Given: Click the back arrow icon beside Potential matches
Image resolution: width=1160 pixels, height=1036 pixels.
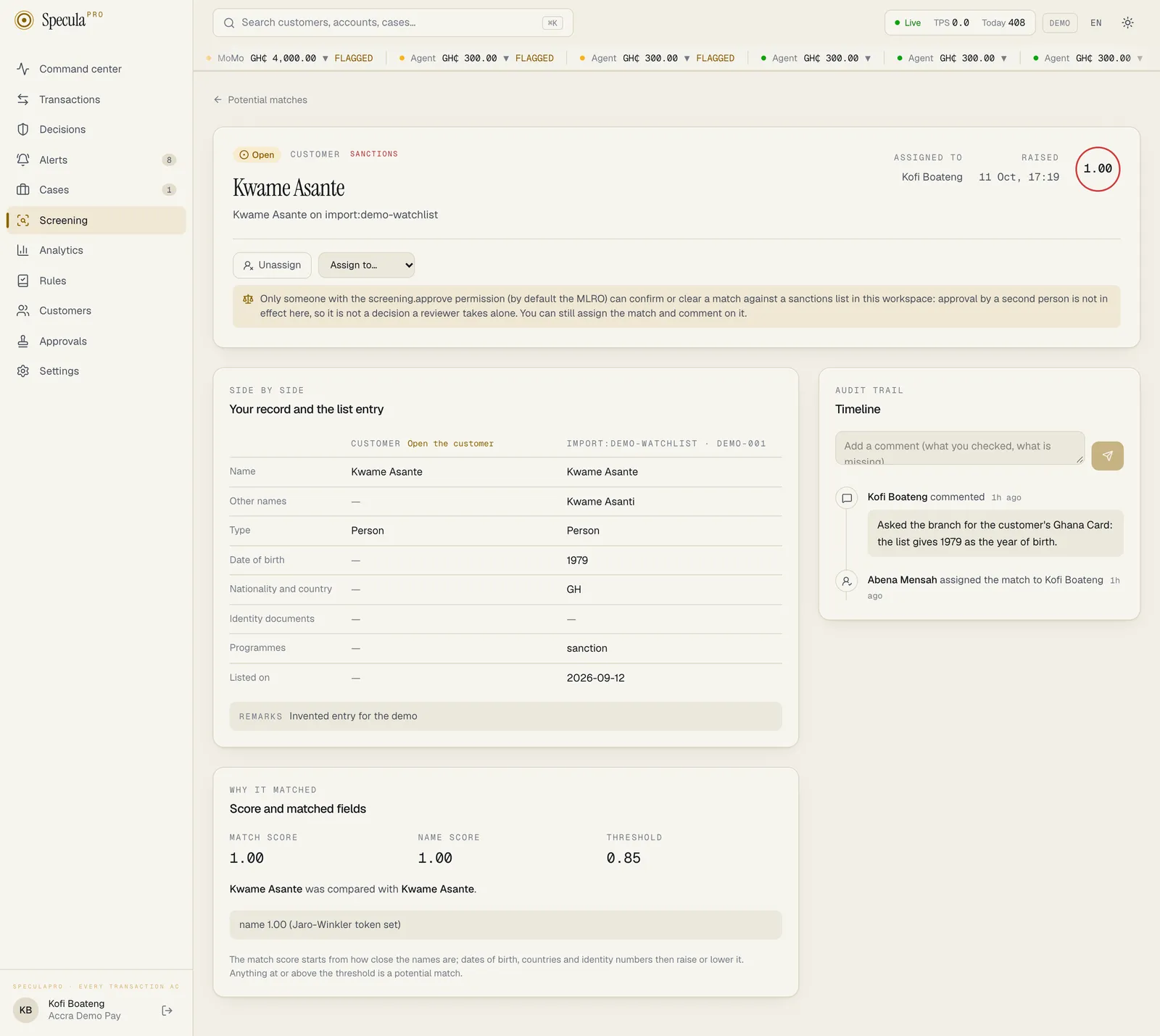Looking at the screenshot, I should tap(217, 100).
